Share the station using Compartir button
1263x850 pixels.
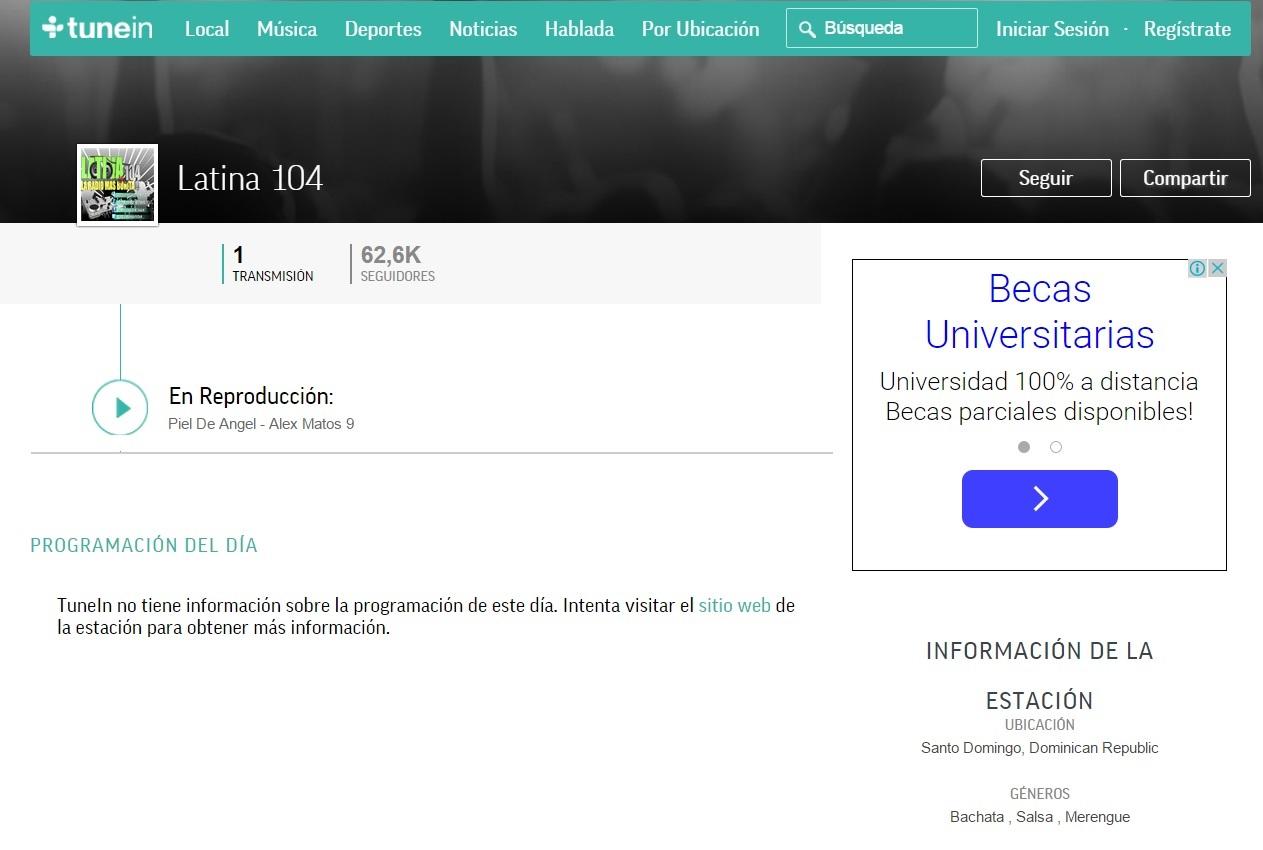point(1185,178)
